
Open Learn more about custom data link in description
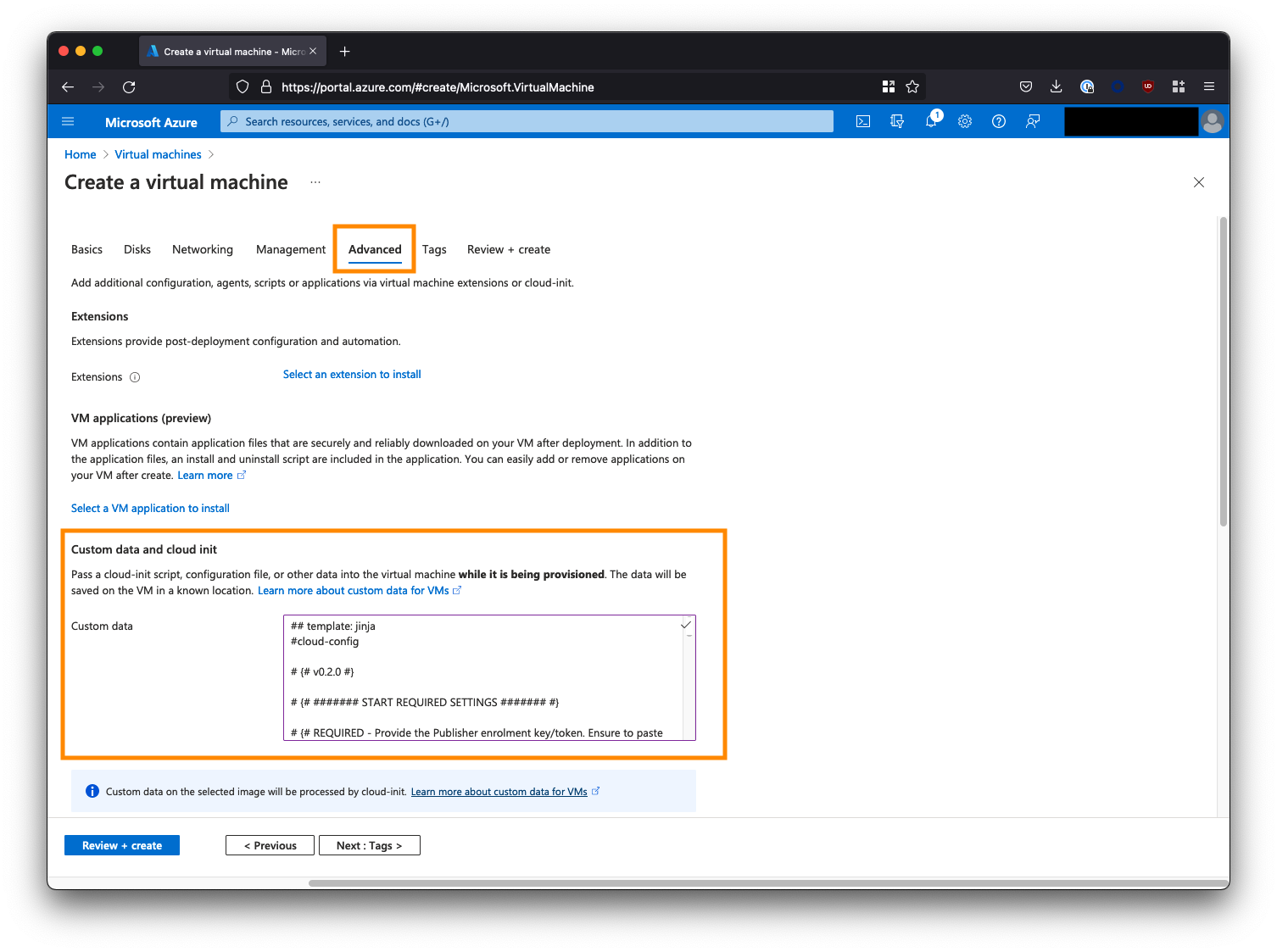(x=360, y=591)
